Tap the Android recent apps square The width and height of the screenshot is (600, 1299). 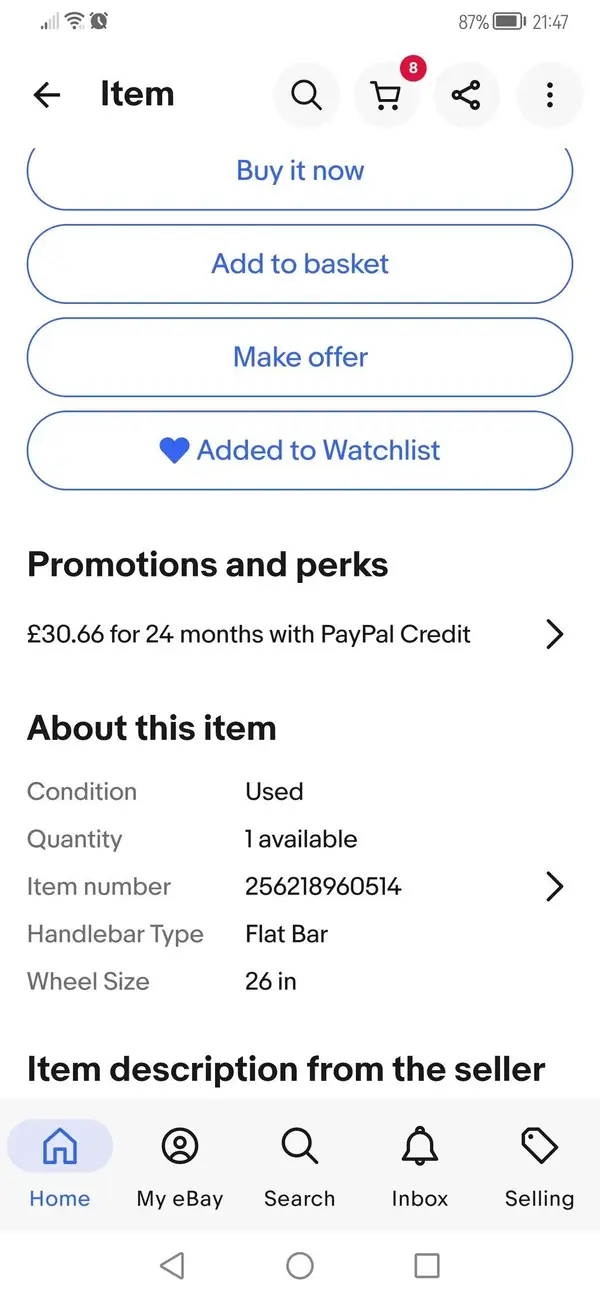(427, 1265)
